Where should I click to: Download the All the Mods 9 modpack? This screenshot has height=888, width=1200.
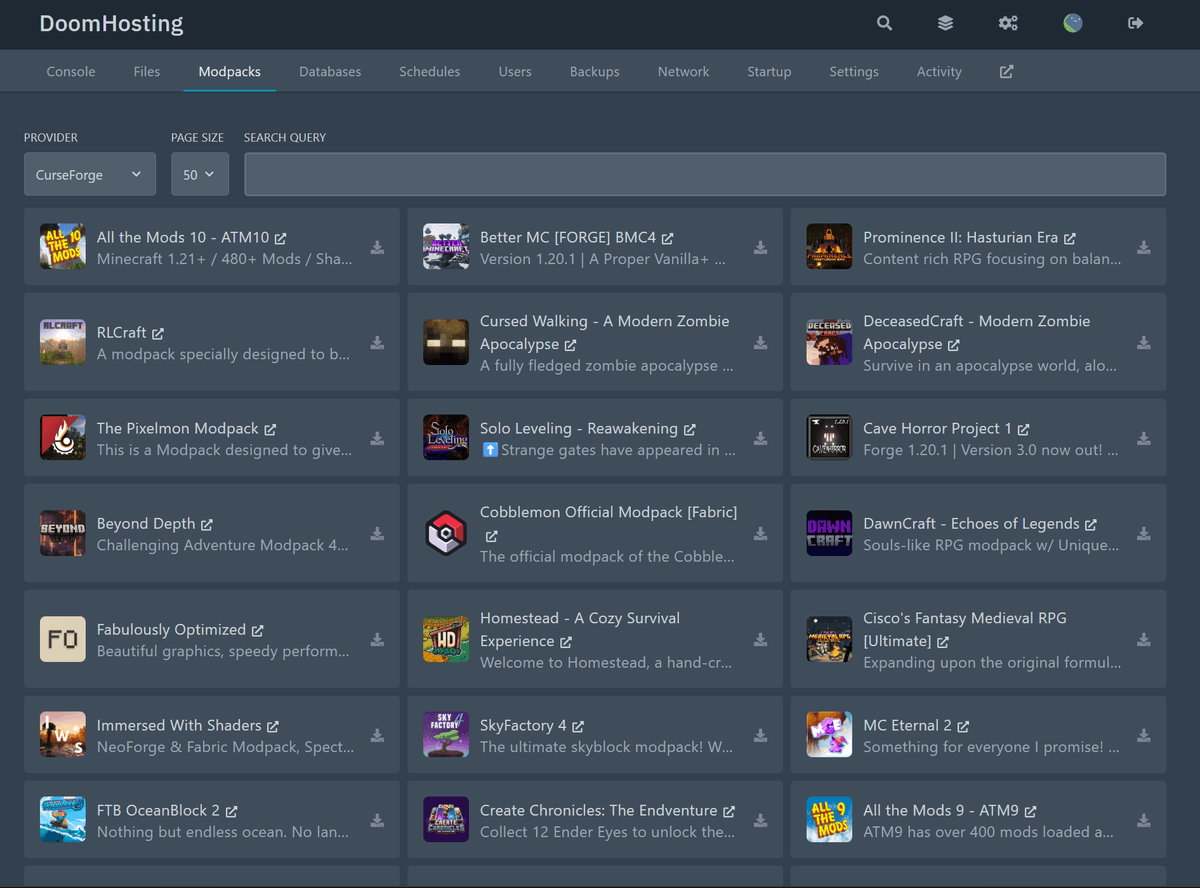tap(1143, 820)
